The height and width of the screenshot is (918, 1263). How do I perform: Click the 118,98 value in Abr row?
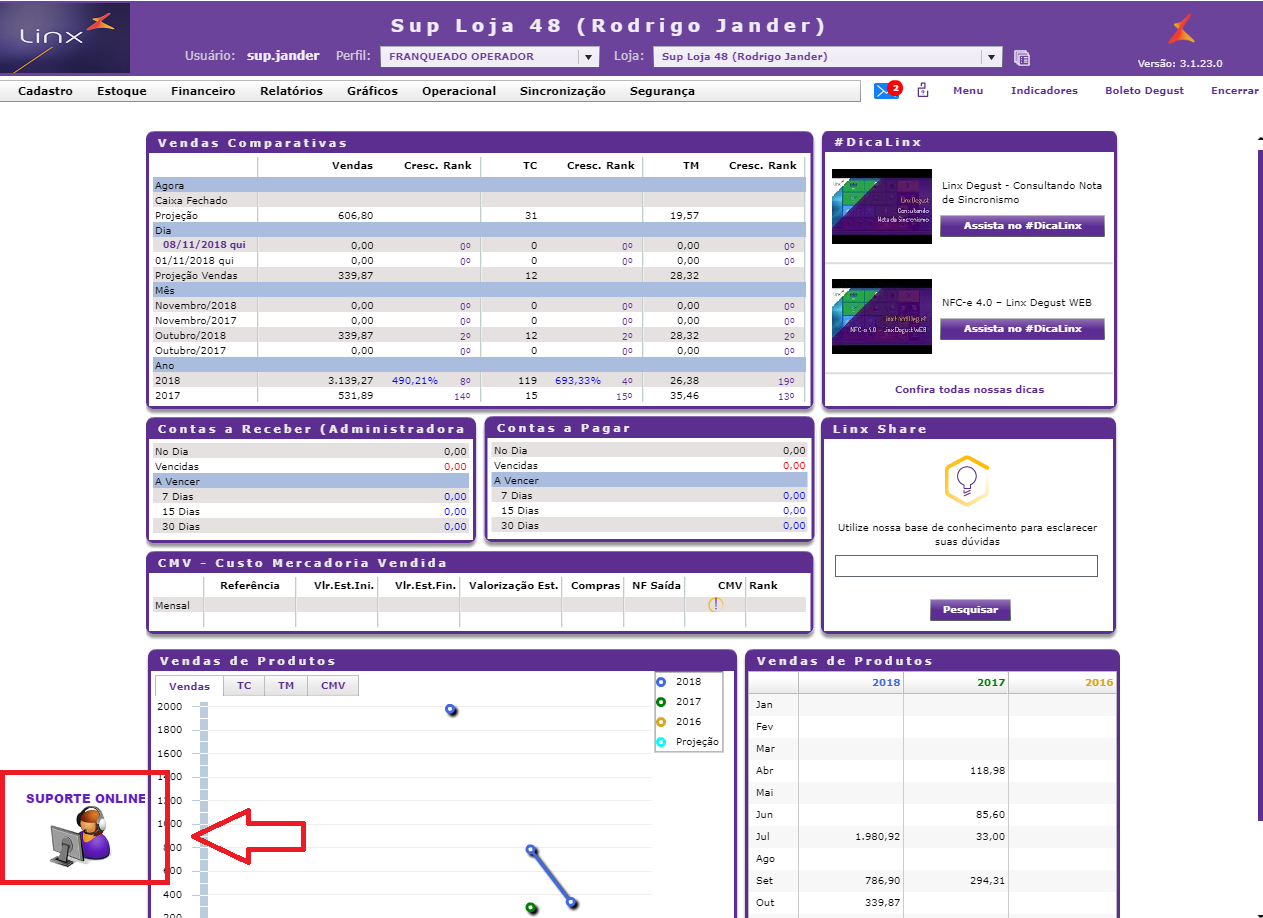point(987,771)
